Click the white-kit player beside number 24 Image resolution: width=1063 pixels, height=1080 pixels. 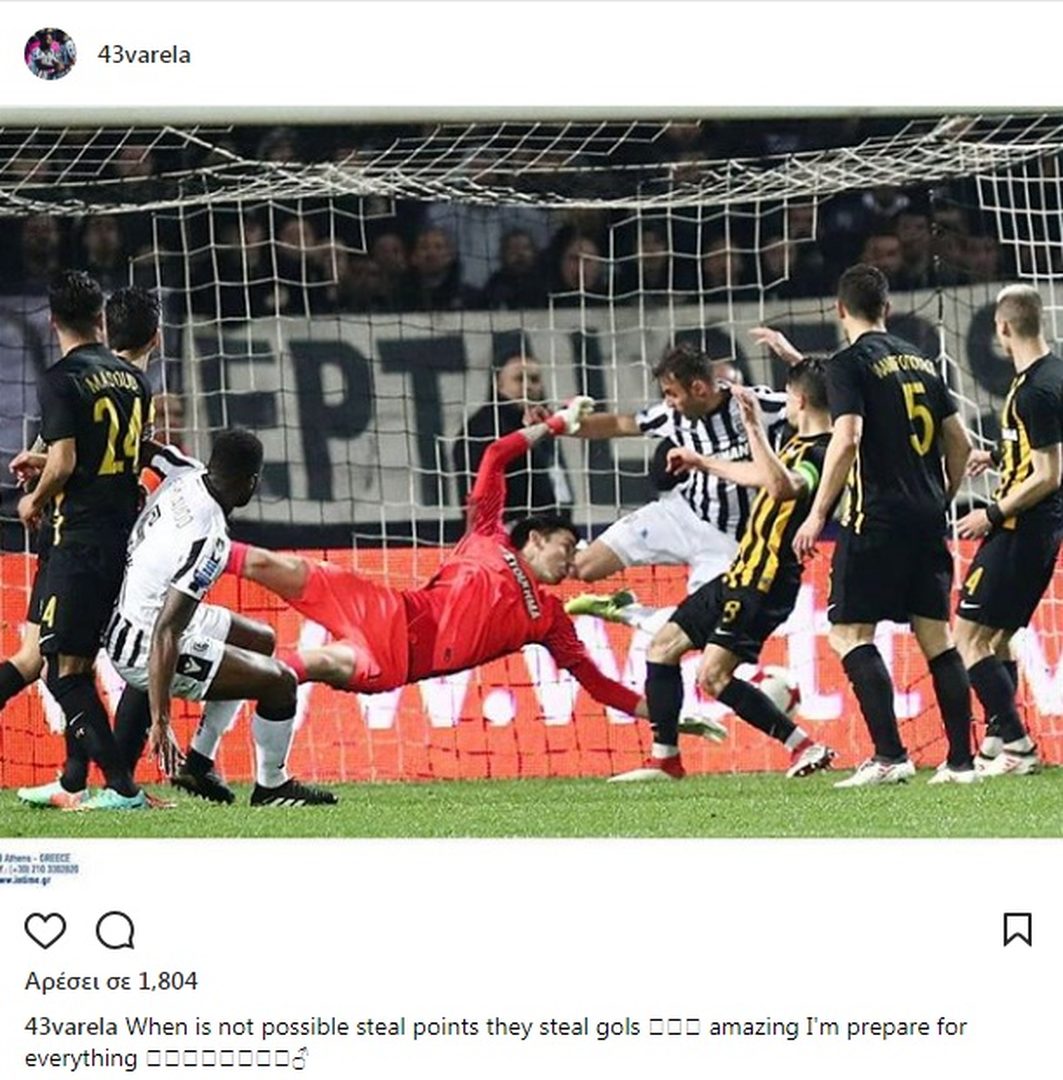[200, 613]
